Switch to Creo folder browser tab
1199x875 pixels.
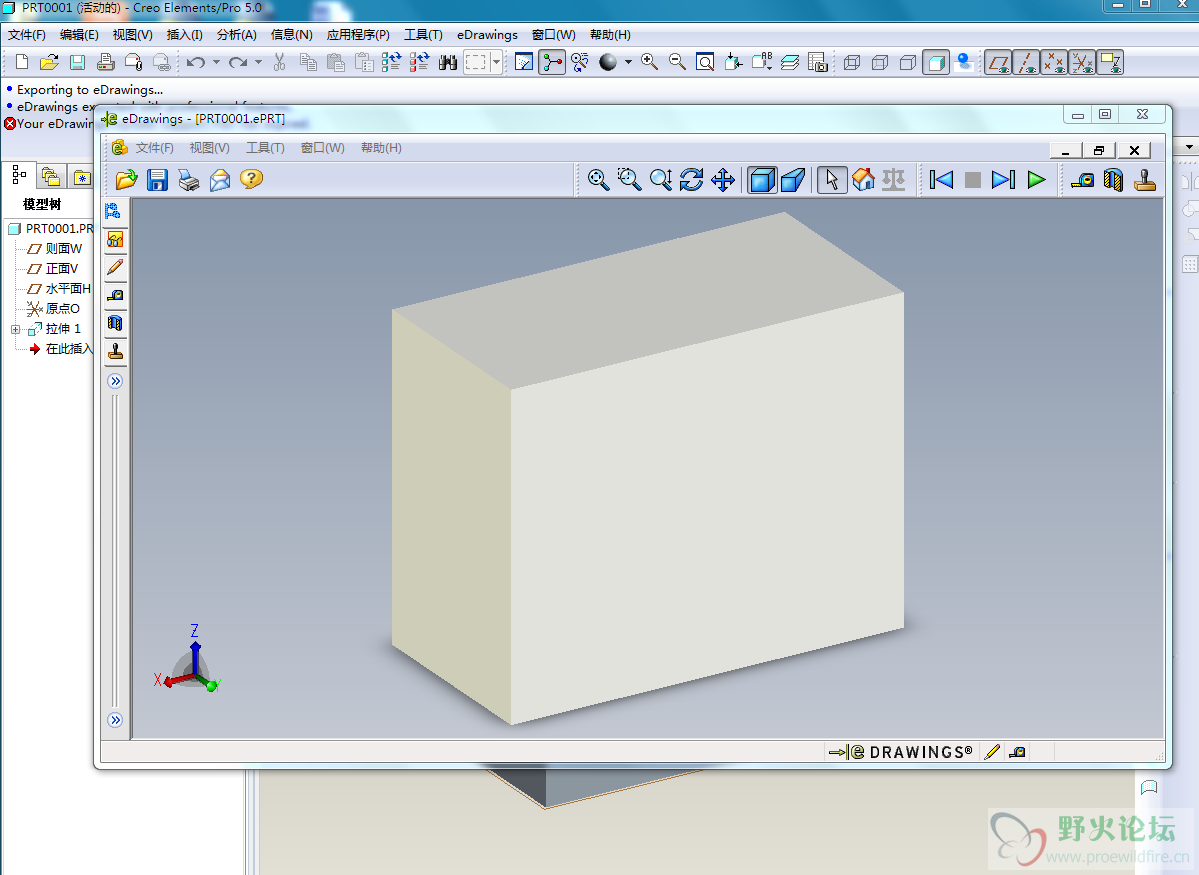pos(51,177)
